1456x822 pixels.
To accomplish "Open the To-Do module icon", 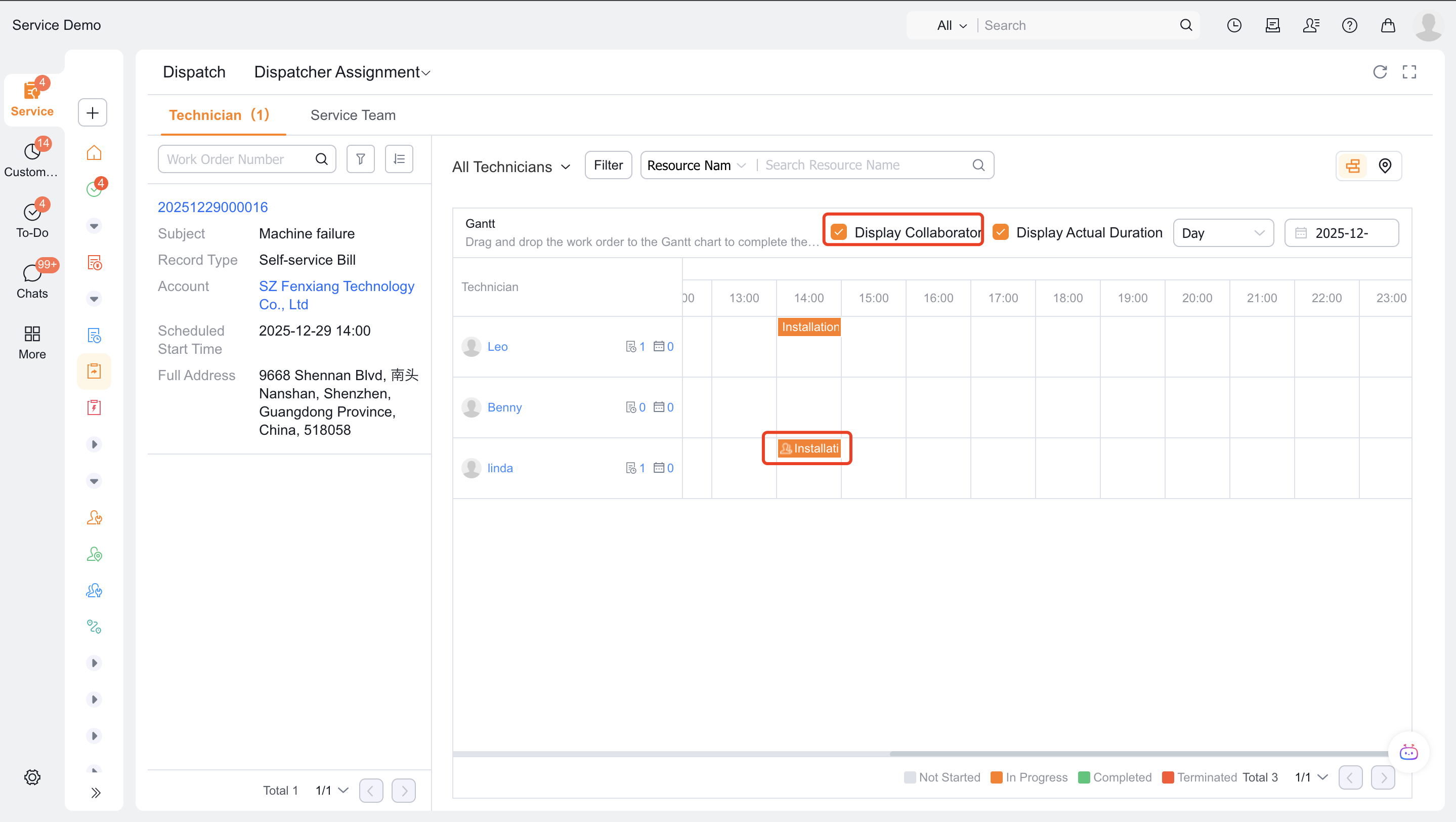I will click(32, 212).
